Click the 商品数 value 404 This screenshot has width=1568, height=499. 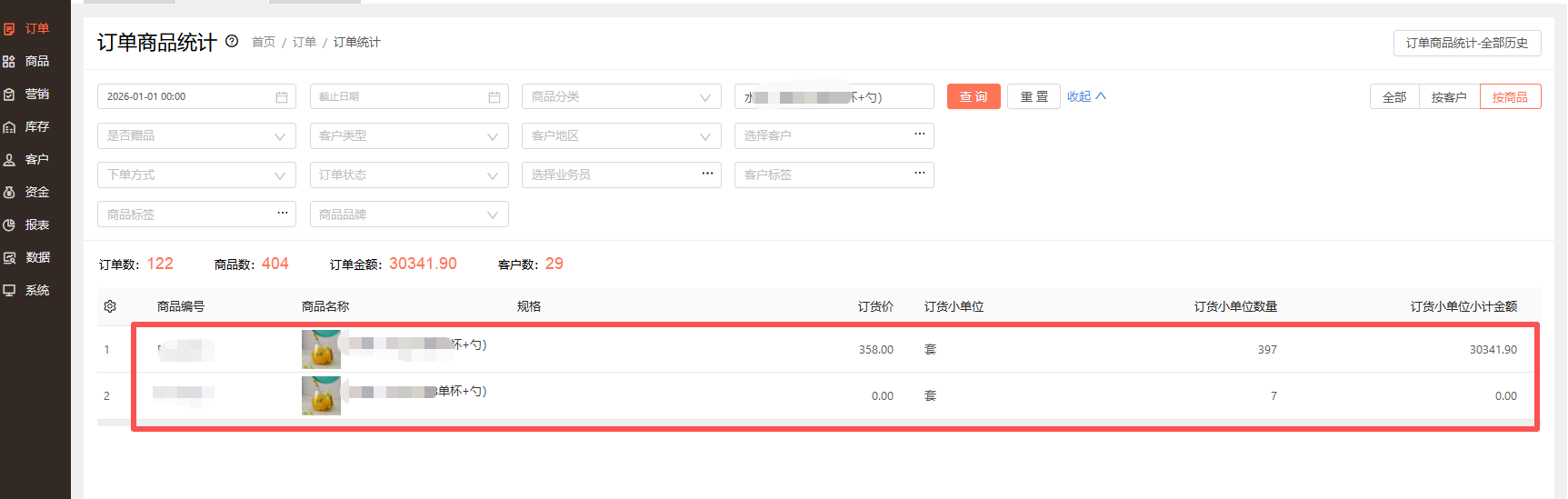click(275, 264)
